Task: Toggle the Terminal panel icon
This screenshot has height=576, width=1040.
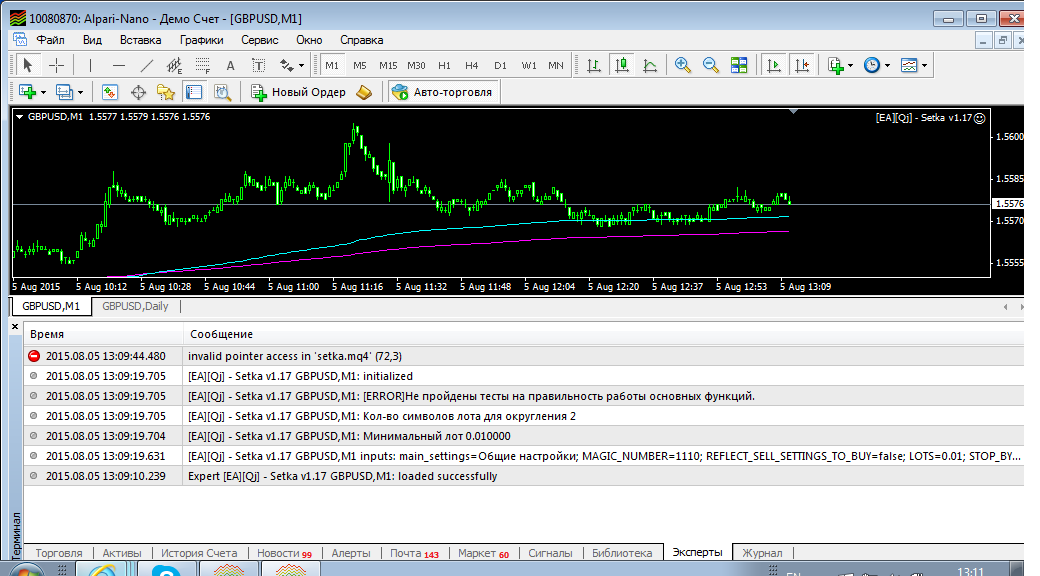Action: pos(194,92)
